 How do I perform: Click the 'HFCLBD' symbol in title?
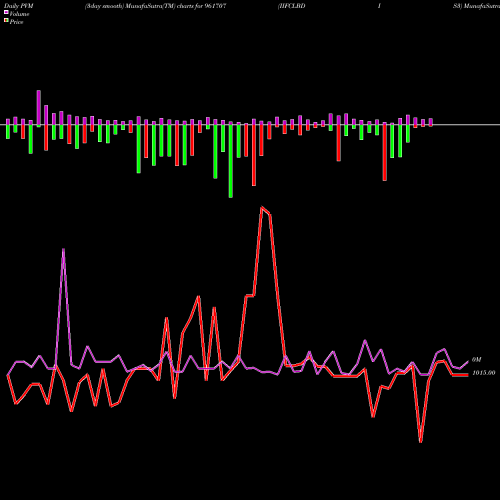(x=292, y=6)
